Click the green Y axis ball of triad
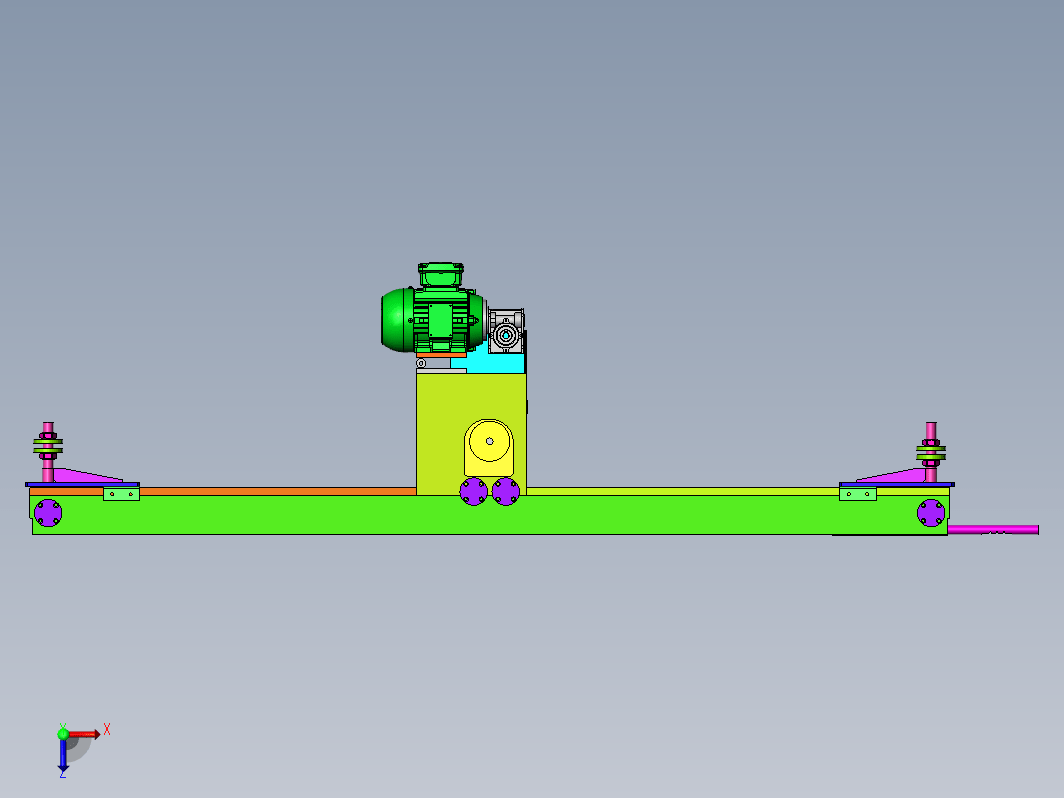The image size is (1064, 798). point(63,734)
